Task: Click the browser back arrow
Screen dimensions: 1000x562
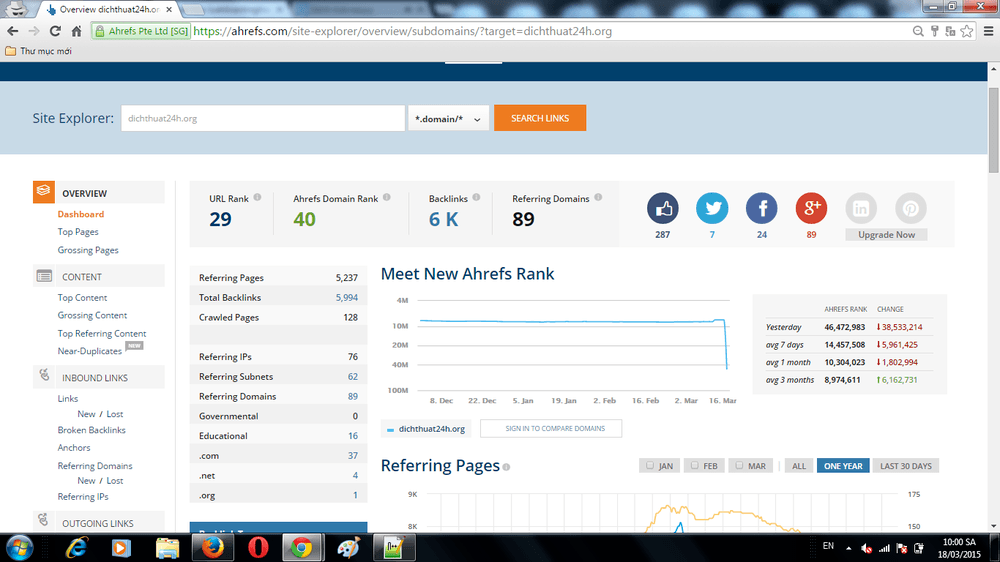Action: (x=13, y=31)
